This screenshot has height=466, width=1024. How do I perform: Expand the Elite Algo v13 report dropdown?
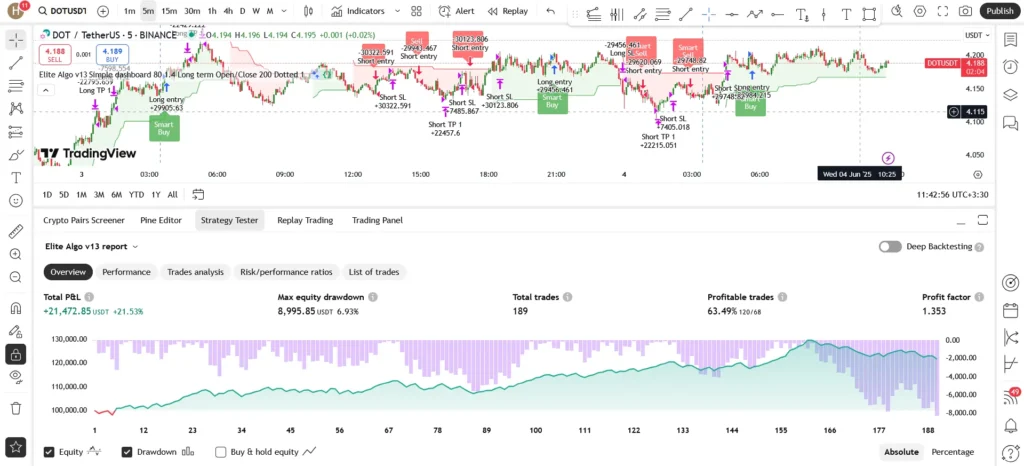(x=91, y=247)
